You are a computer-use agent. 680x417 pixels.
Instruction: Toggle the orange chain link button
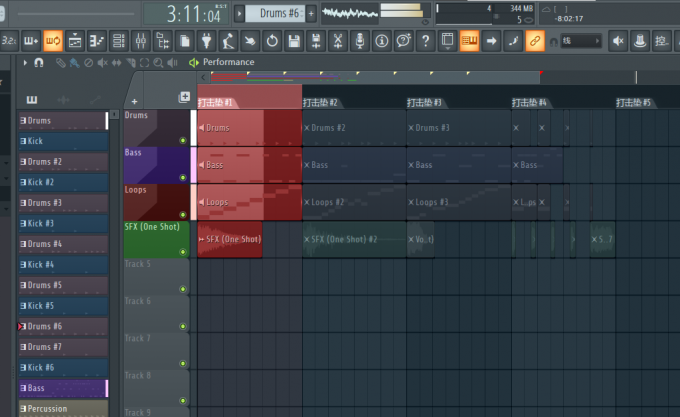[535, 41]
